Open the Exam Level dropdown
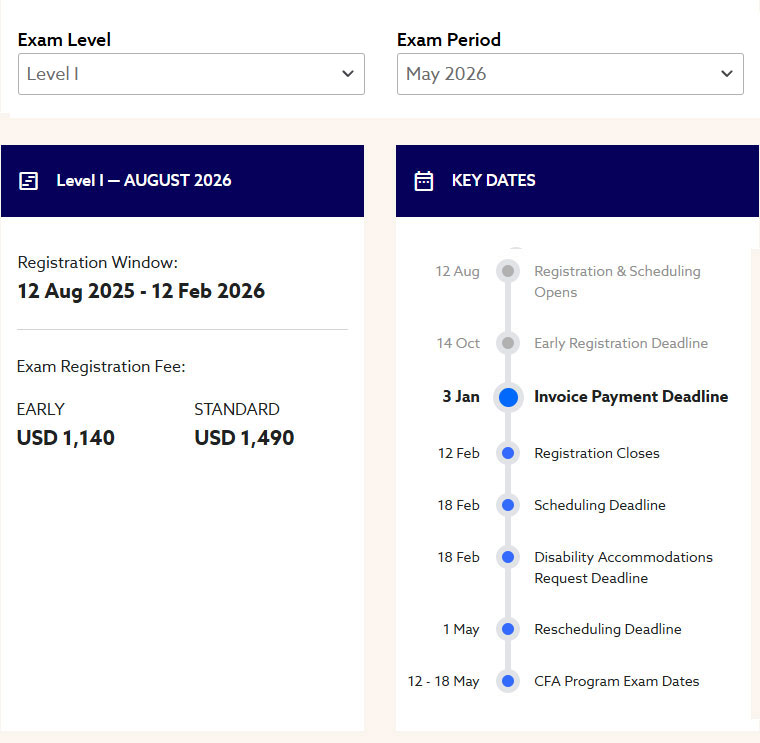Viewport: 760px width, 743px height. pos(190,74)
